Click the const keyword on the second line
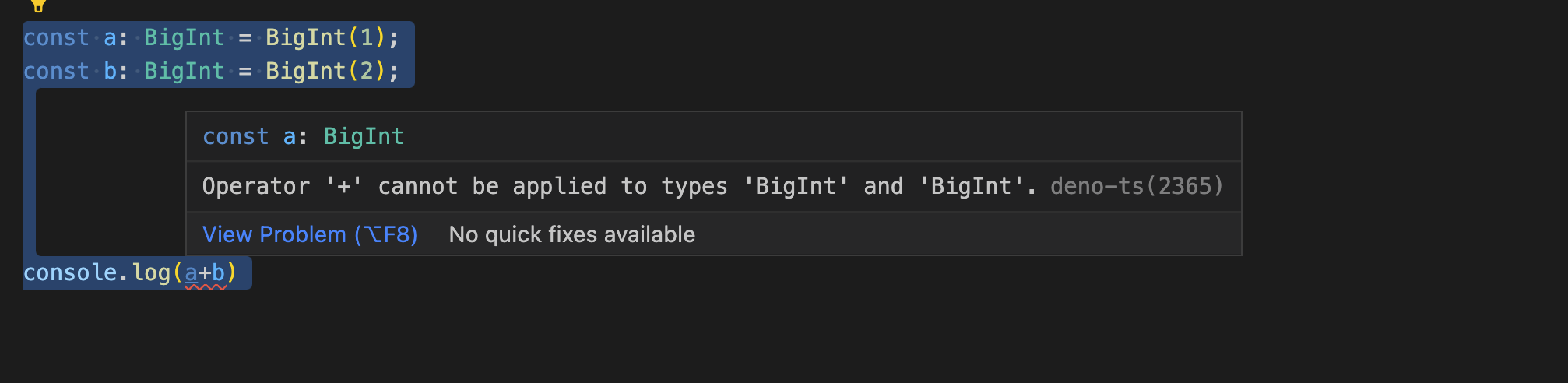The width and height of the screenshot is (1568, 383). click(56, 71)
